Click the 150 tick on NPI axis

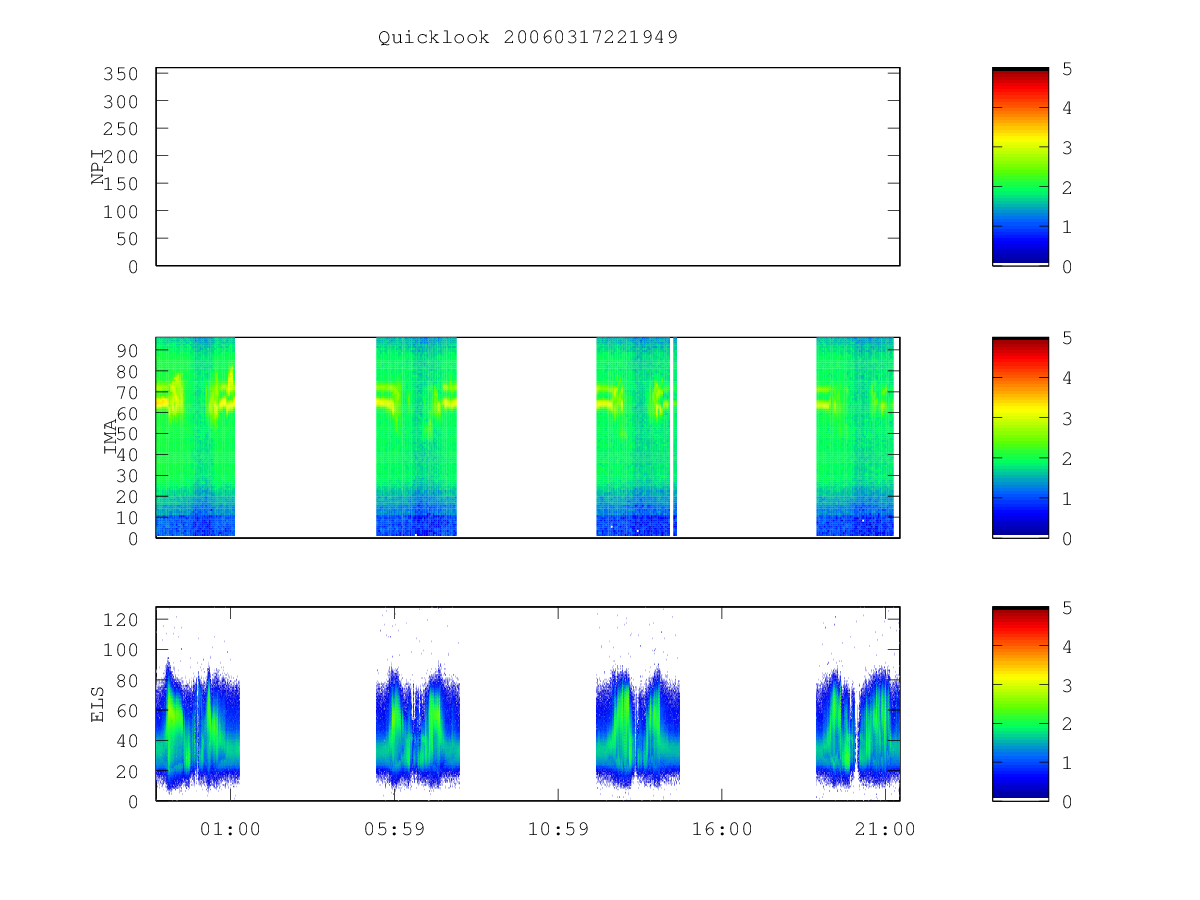click(121, 184)
